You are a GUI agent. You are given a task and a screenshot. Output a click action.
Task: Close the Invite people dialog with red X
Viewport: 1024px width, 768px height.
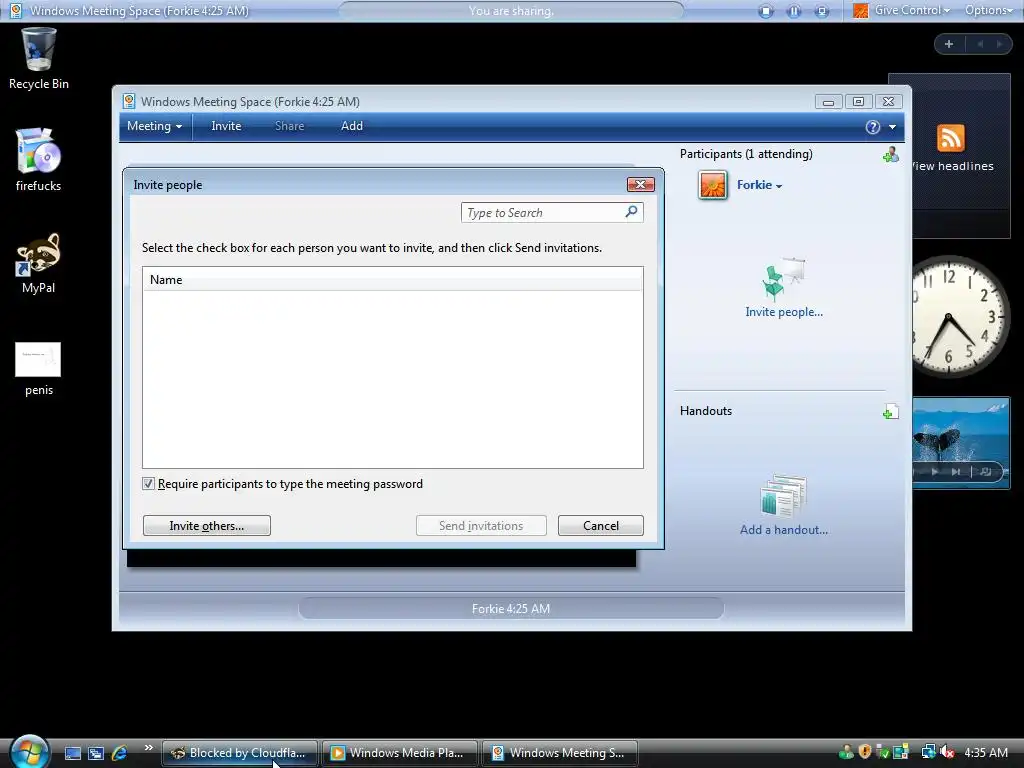[x=641, y=185]
